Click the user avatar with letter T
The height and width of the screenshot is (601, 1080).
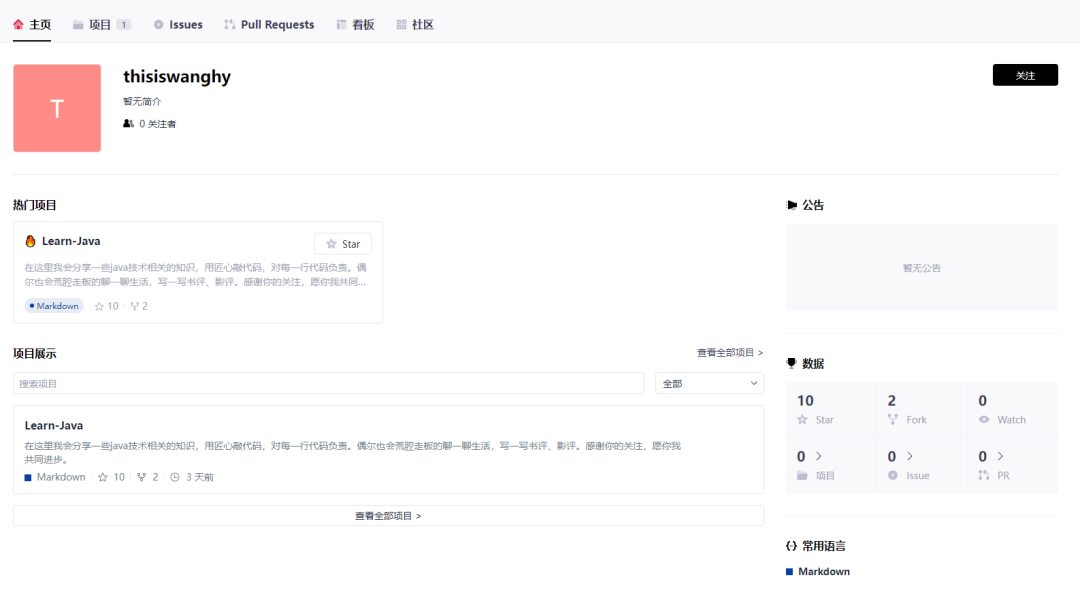[x=57, y=108]
